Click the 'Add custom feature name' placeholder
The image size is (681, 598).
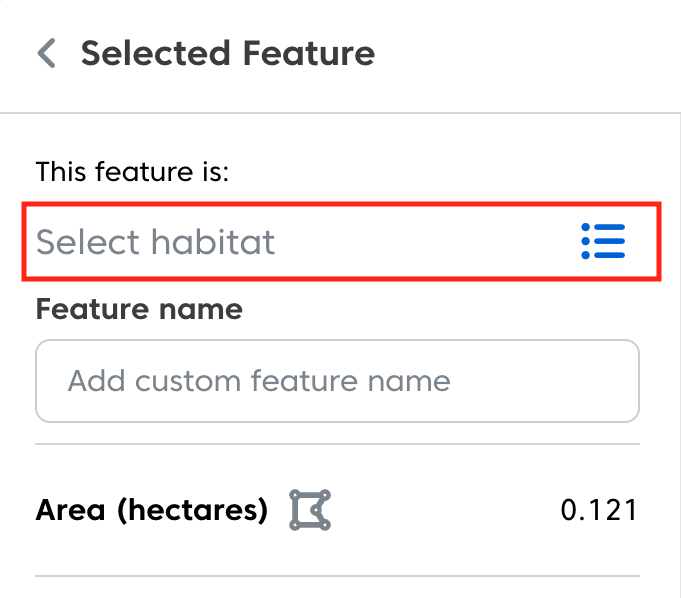tap(259, 381)
